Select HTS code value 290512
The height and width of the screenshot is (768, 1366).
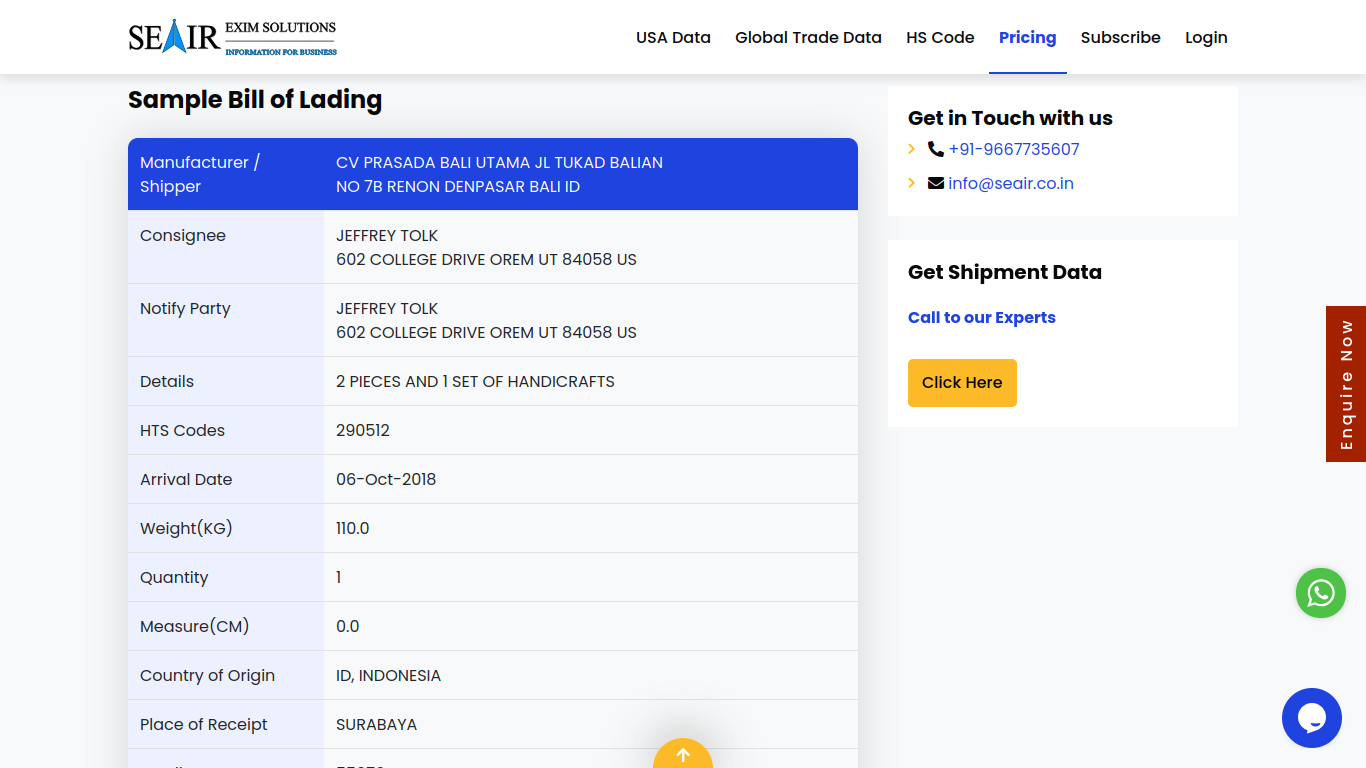[363, 430]
